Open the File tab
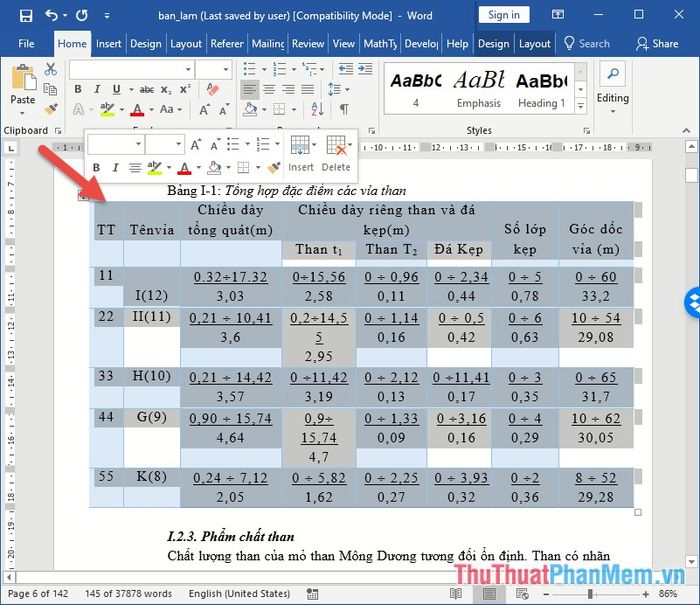This screenshot has width=700, height=605. pos(26,44)
